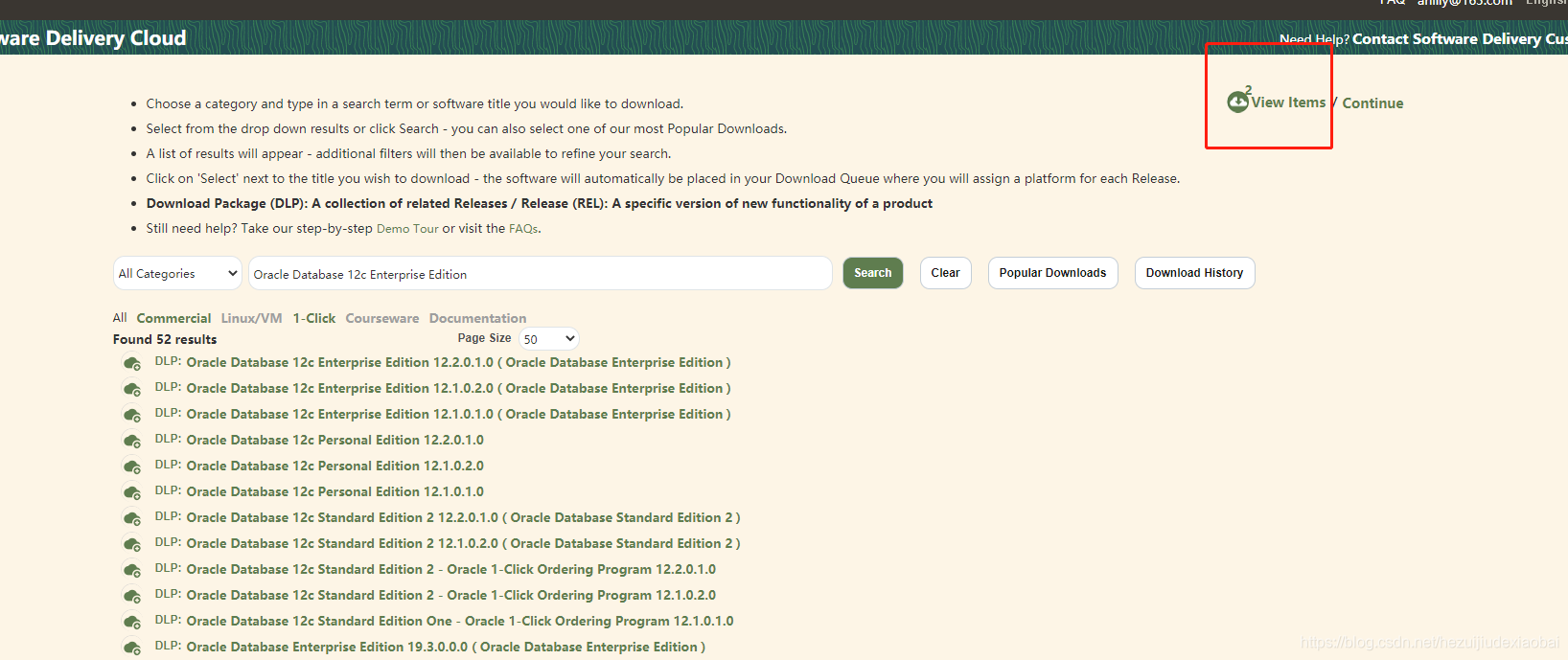Open Download History
Viewport: 1568px width, 660px height.
click(x=1194, y=273)
